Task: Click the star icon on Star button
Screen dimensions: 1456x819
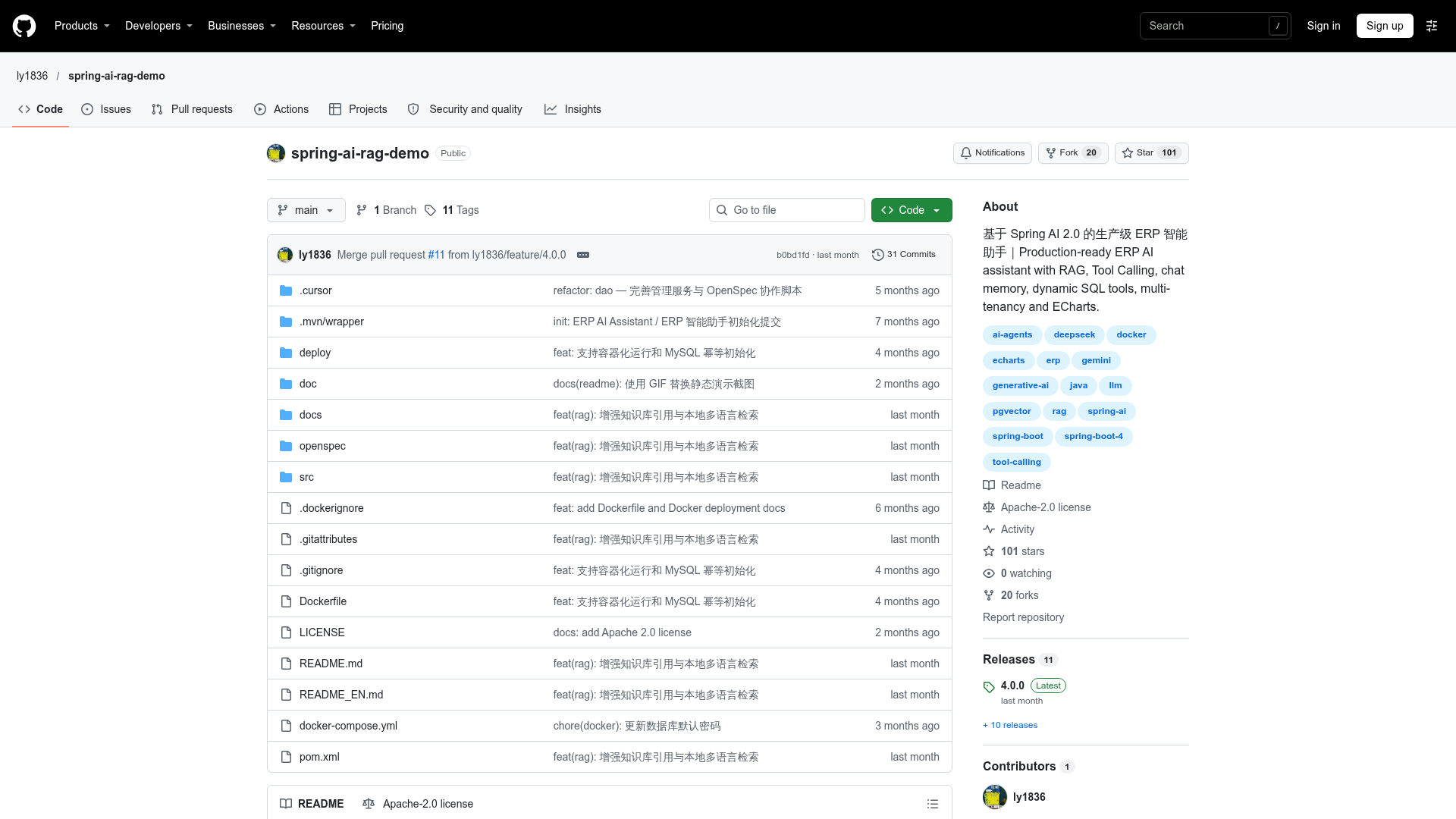Action: 1128,153
